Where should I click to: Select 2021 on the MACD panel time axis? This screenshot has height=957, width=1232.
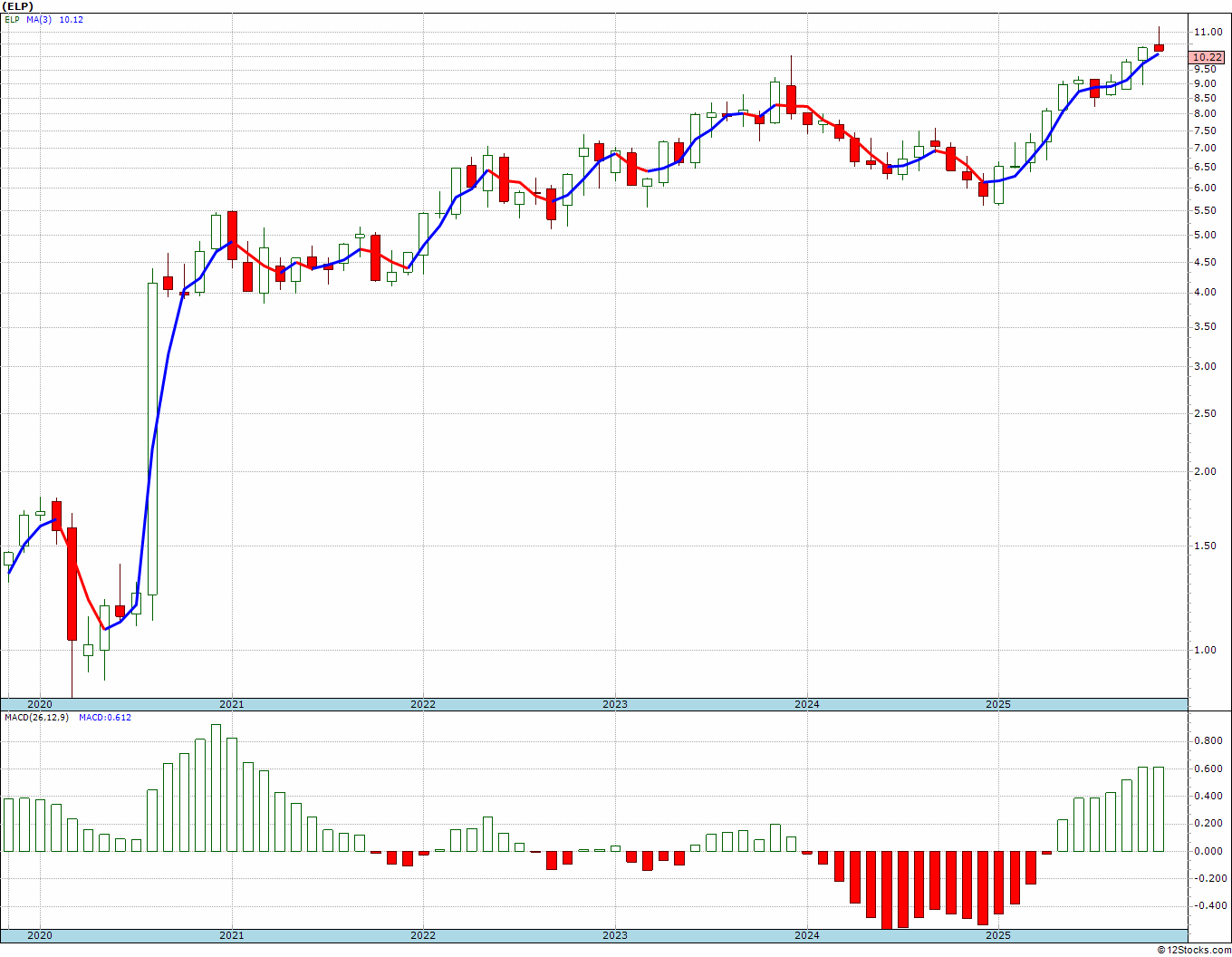[231, 935]
